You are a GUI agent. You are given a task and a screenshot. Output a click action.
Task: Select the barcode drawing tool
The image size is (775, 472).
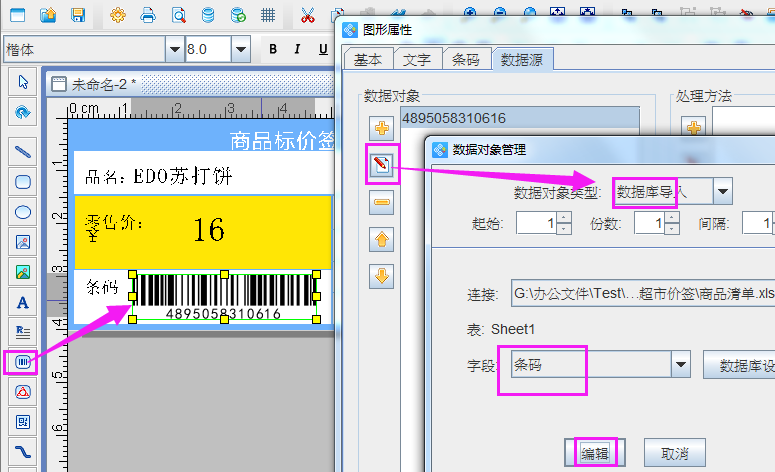(21, 362)
